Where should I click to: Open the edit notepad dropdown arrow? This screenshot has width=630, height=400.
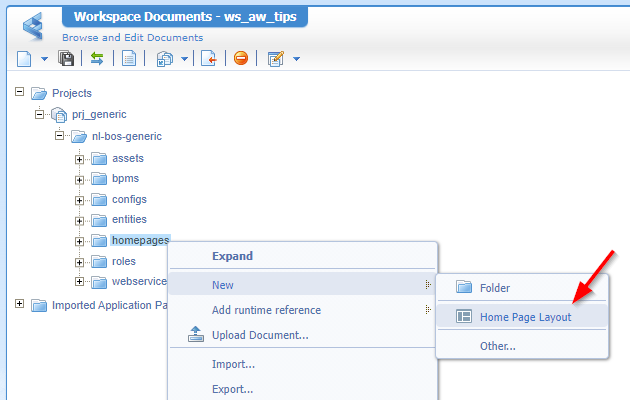point(296,60)
